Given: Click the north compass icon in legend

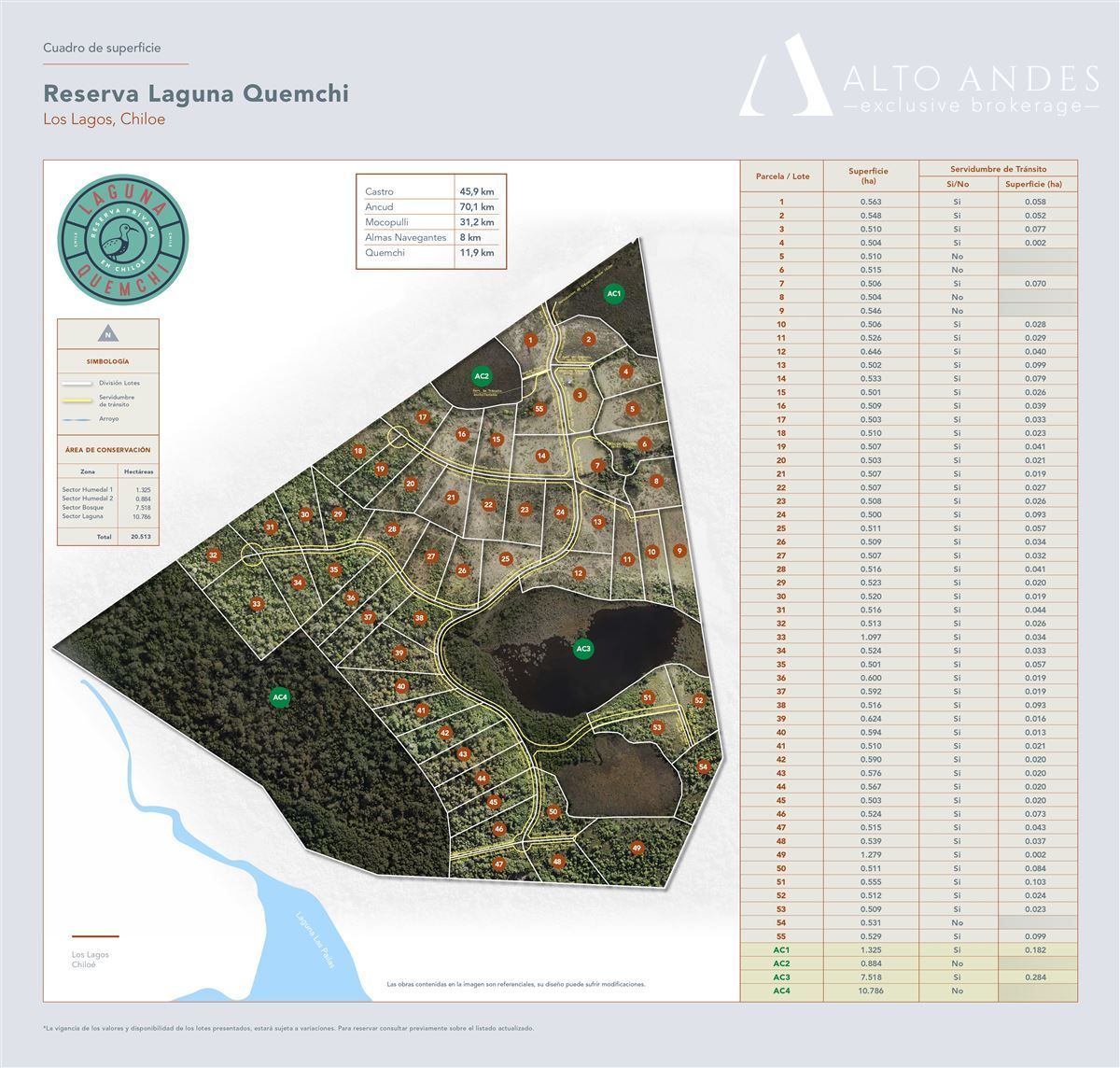Looking at the screenshot, I should pos(108,335).
